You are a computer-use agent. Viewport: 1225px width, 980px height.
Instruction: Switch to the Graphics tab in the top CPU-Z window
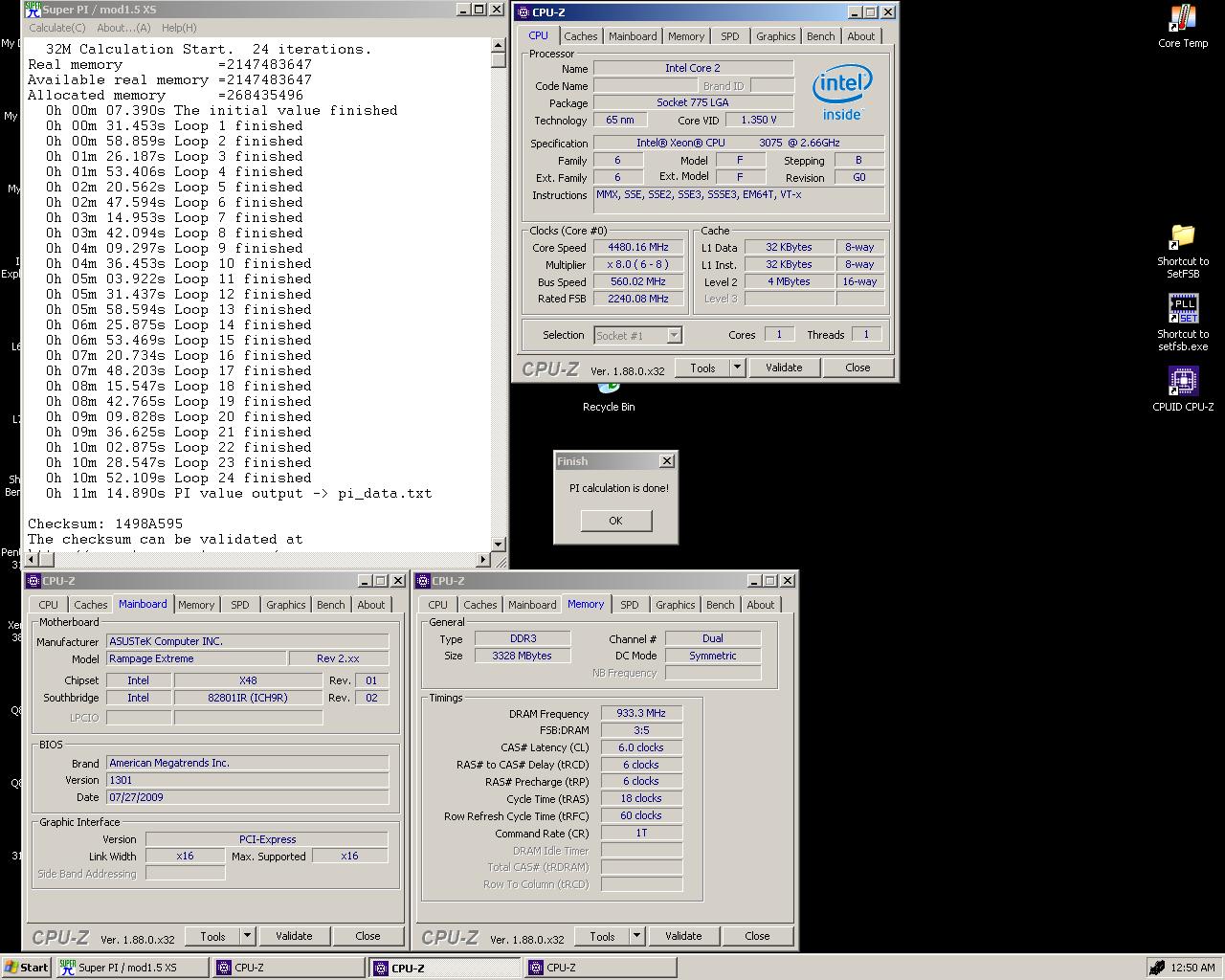[x=775, y=36]
